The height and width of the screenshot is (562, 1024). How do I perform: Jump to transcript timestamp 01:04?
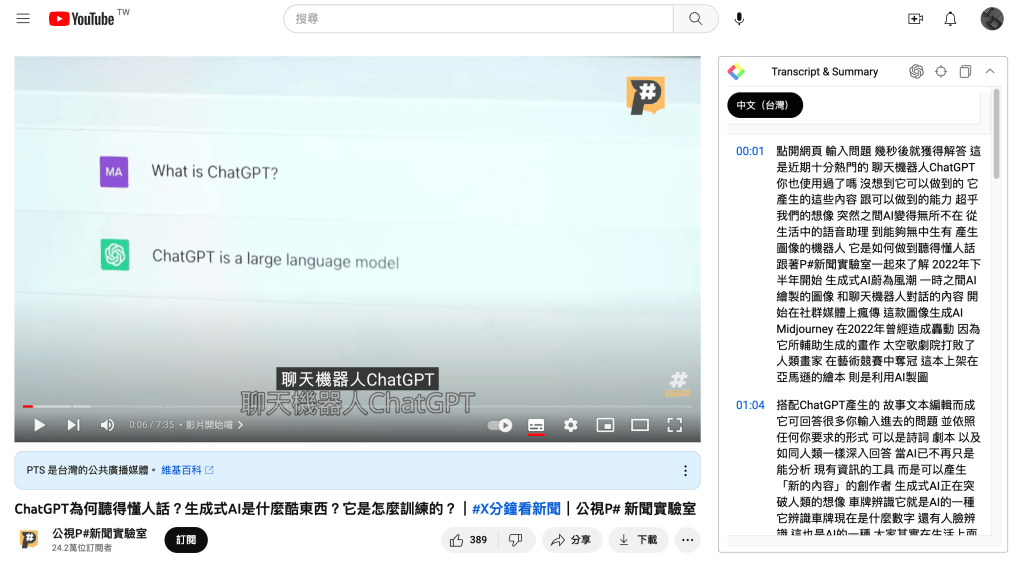[750, 405]
